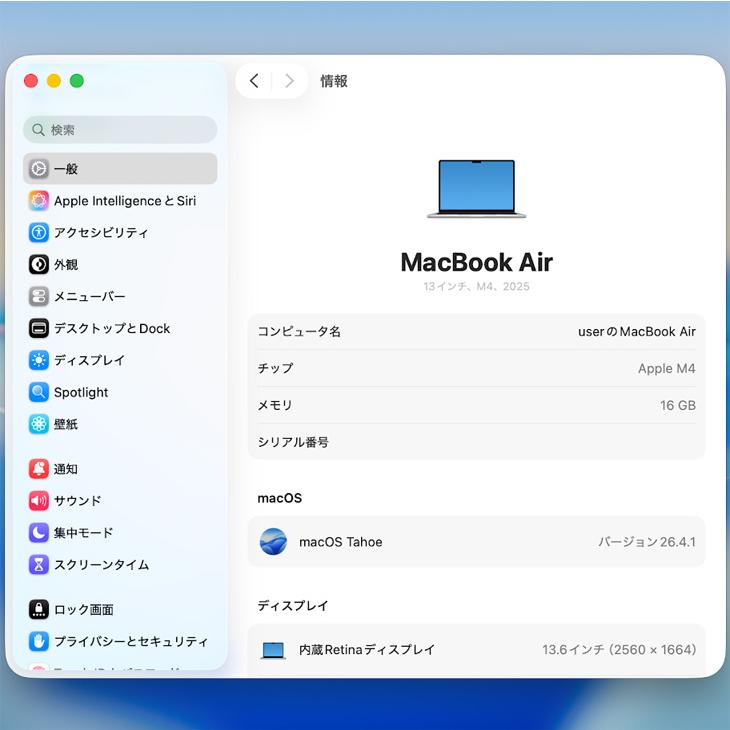Click the 13.6インチ (2560 × 1664) value

[619, 649]
